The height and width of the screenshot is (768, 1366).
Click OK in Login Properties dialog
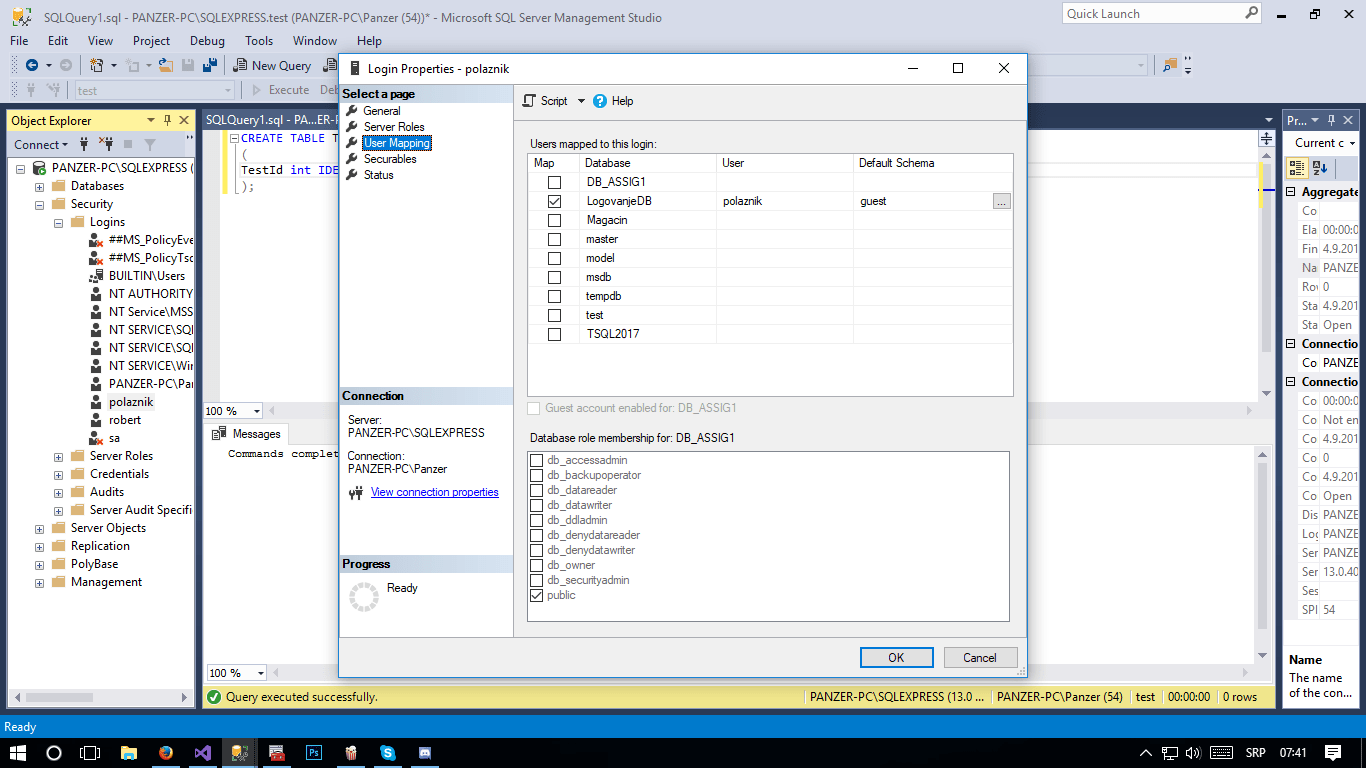click(x=896, y=657)
